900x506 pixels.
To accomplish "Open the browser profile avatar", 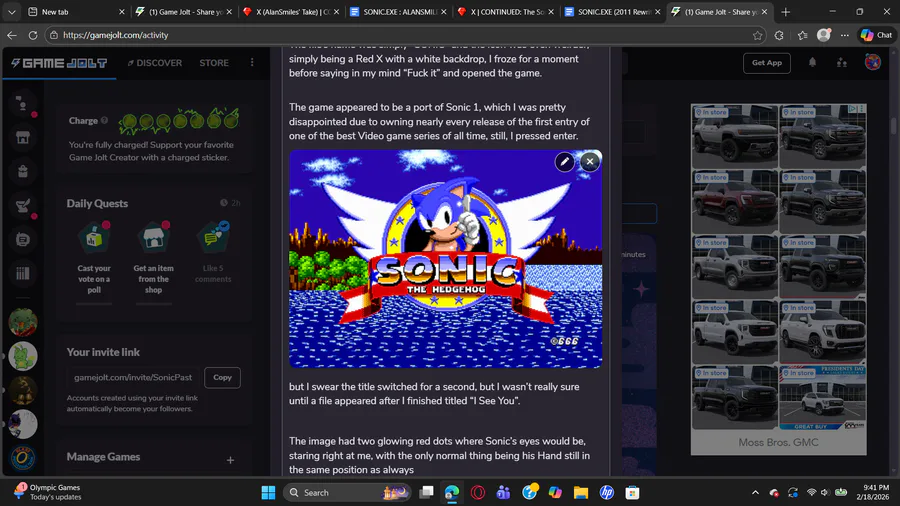I will 824,35.
